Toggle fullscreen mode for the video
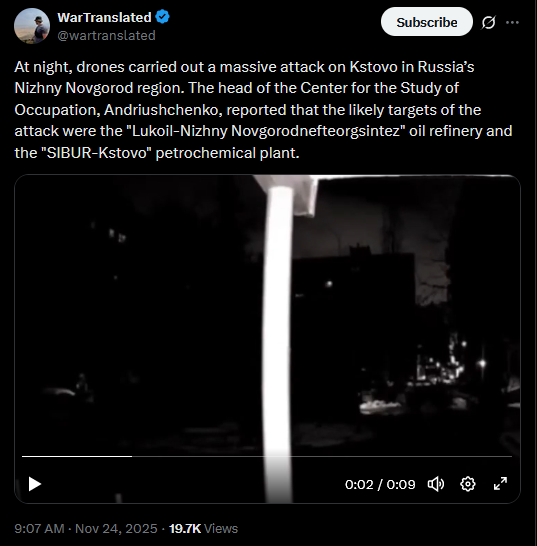The image size is (537, 546). (x=500, y=484)
